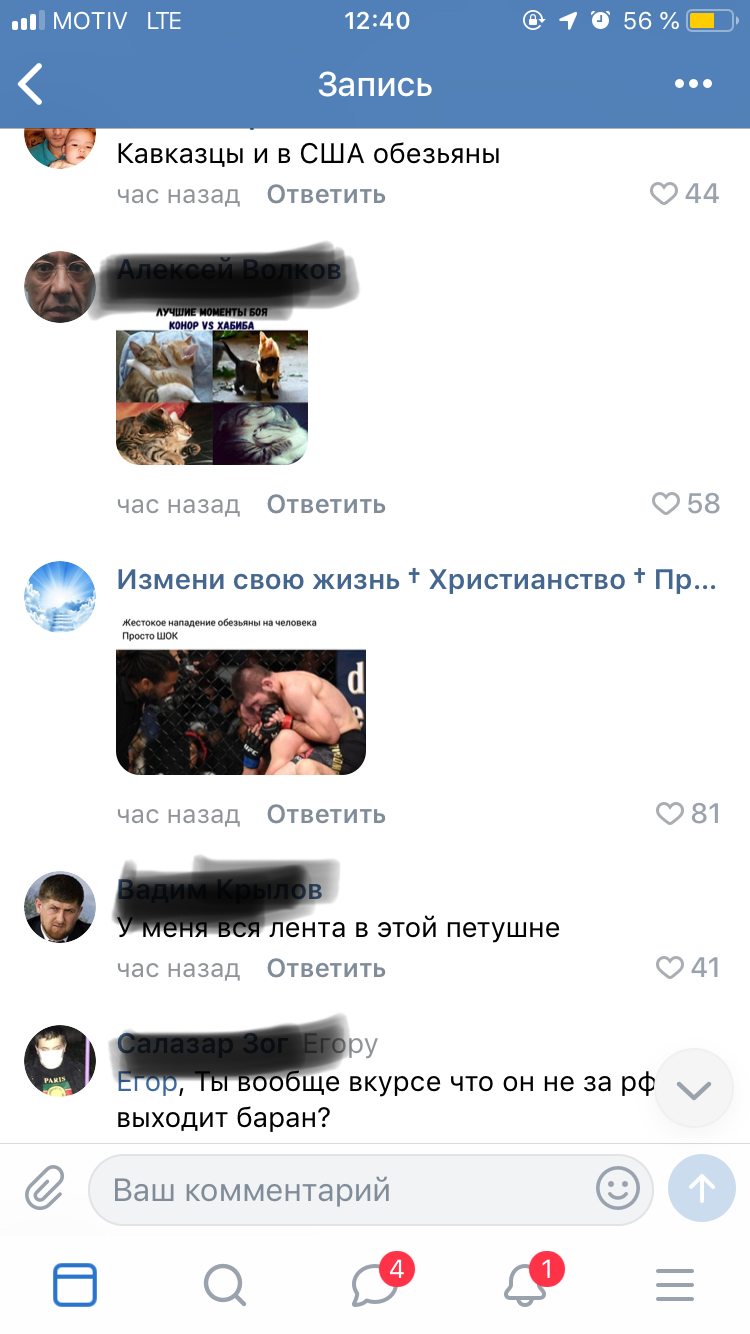Screen dimensions: 750x1334
Task: Tap the paperclip attachment icon
Action: point(44,1189)
